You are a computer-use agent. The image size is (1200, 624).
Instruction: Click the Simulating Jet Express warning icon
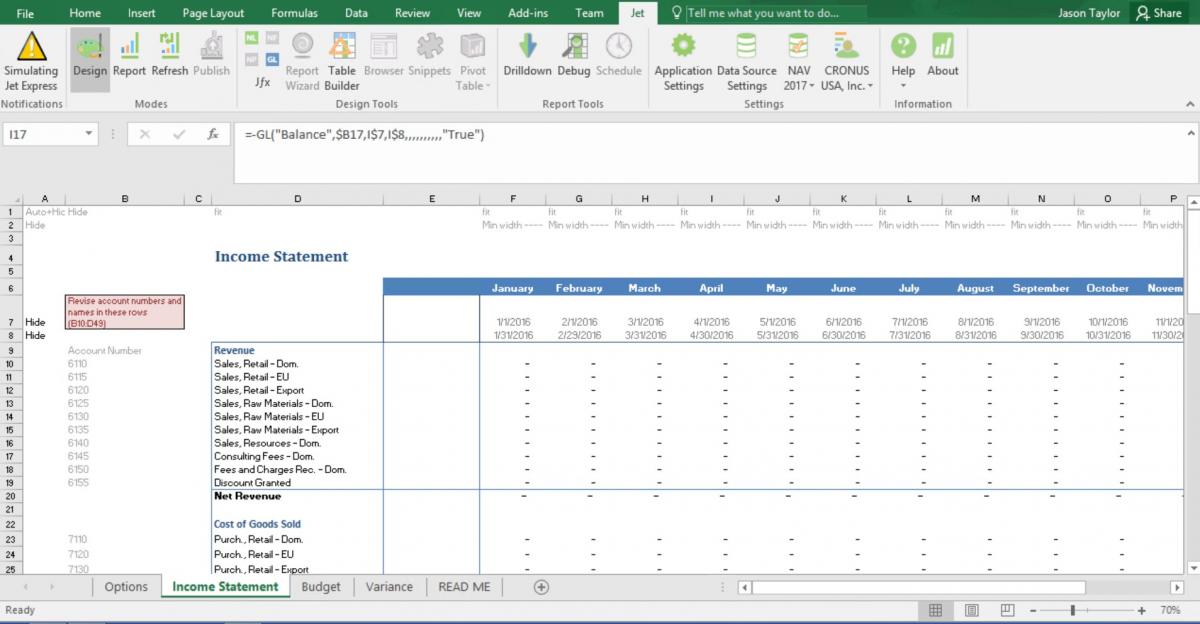tap(31, 47)
